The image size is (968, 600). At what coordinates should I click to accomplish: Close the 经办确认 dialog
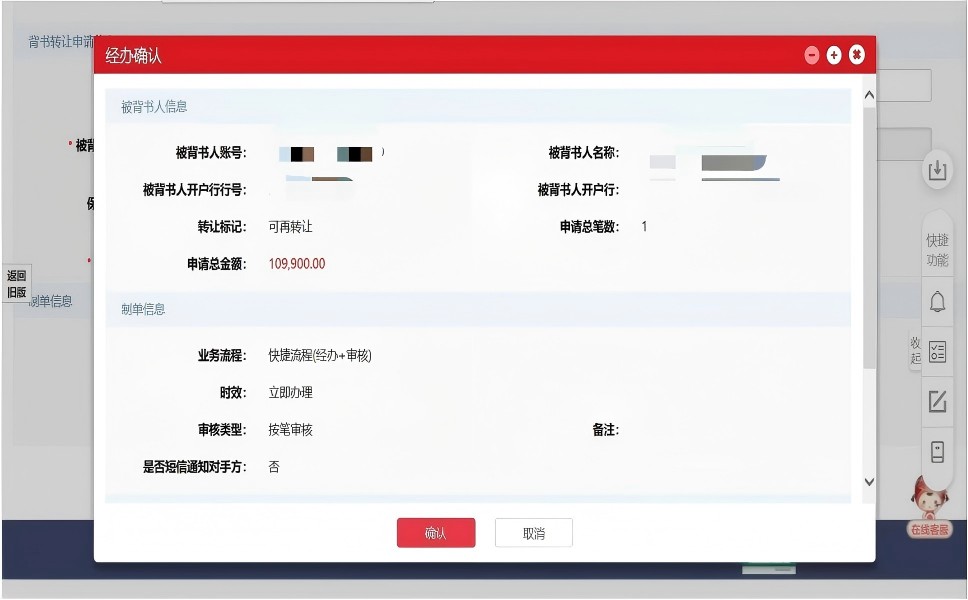tap(857, 56)
